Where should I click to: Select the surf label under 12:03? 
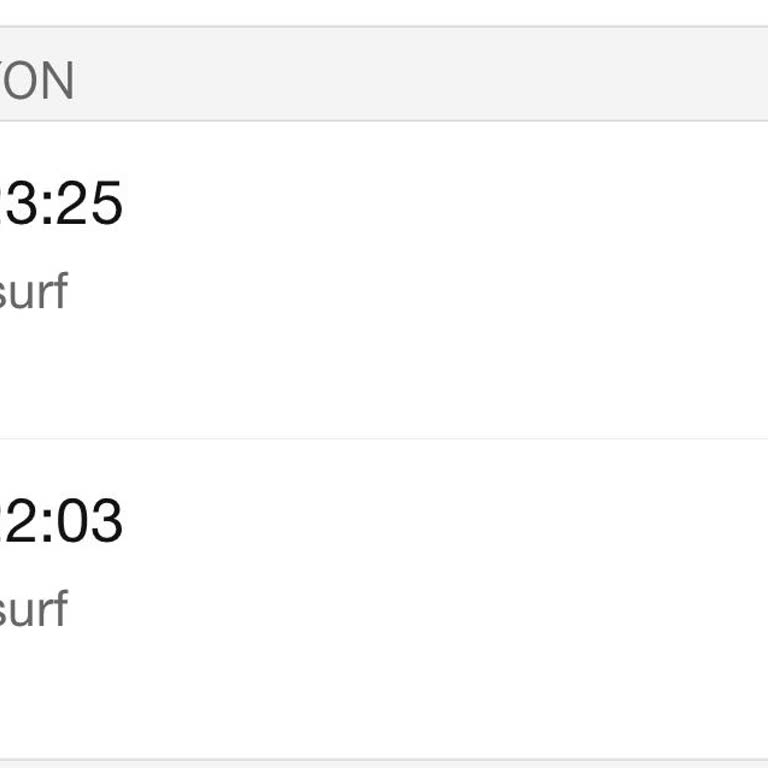pyautogui.click(x=33, y=609)
